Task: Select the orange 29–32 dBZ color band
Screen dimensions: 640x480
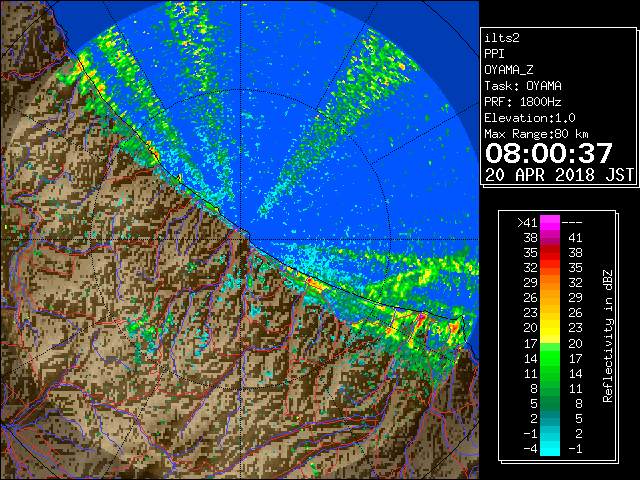Action: [x=550, y=283]
